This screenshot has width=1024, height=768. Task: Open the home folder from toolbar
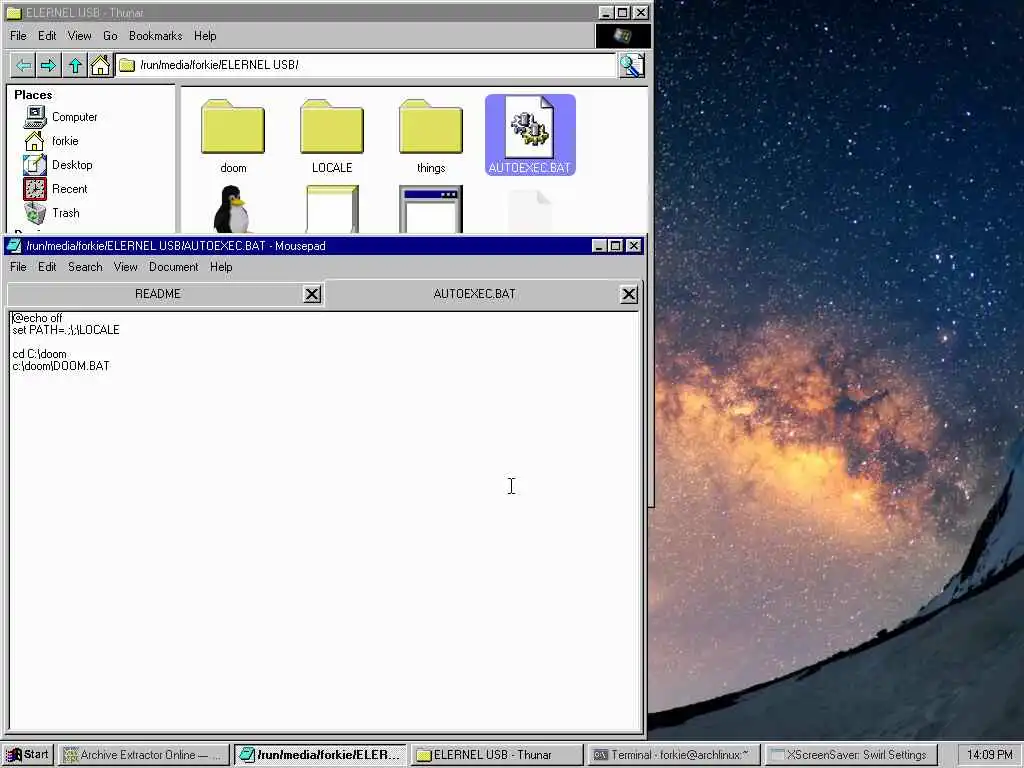click(100, 65)
